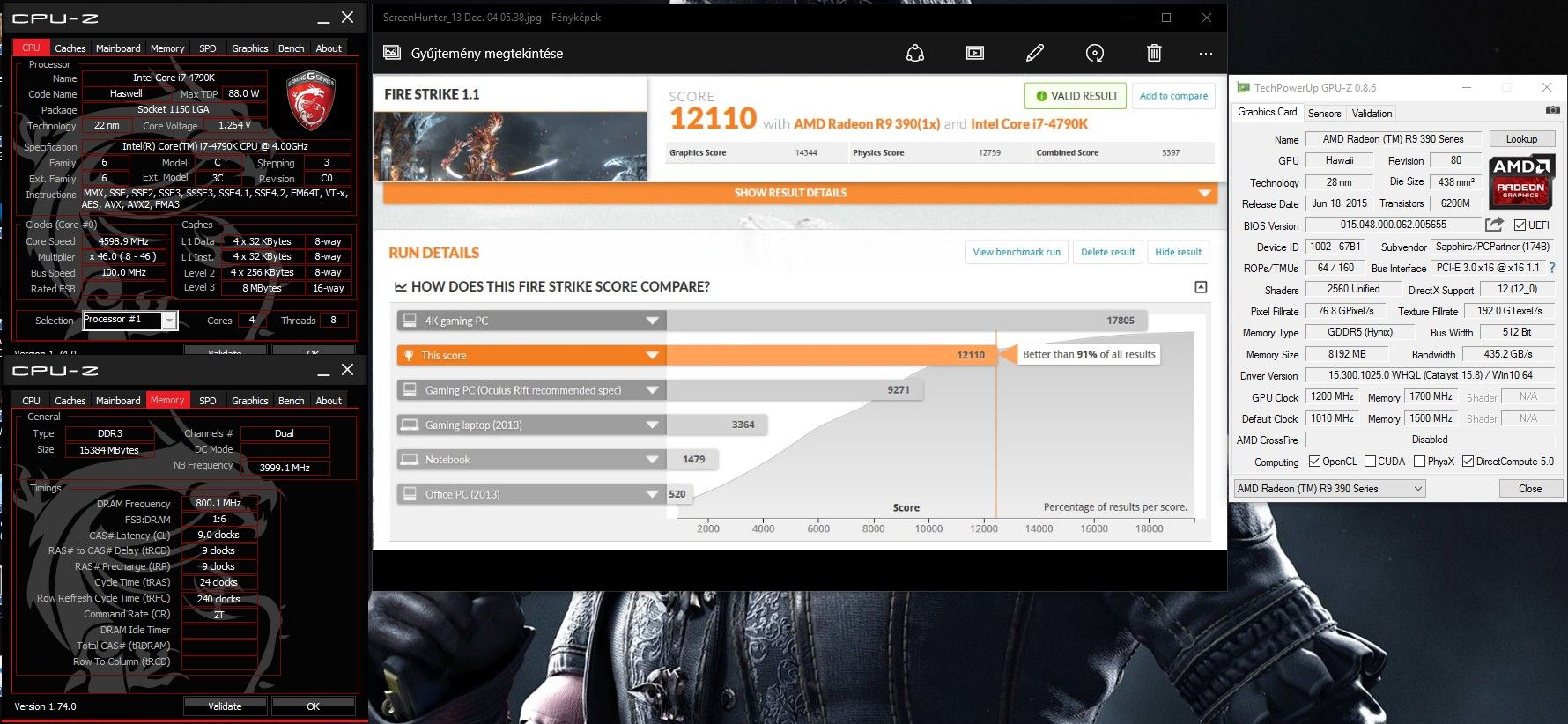The width and height of the screenshot is (1568, 724).
Task: Toggle the CUDA checkbox
Action: [x=1370, y=461]
